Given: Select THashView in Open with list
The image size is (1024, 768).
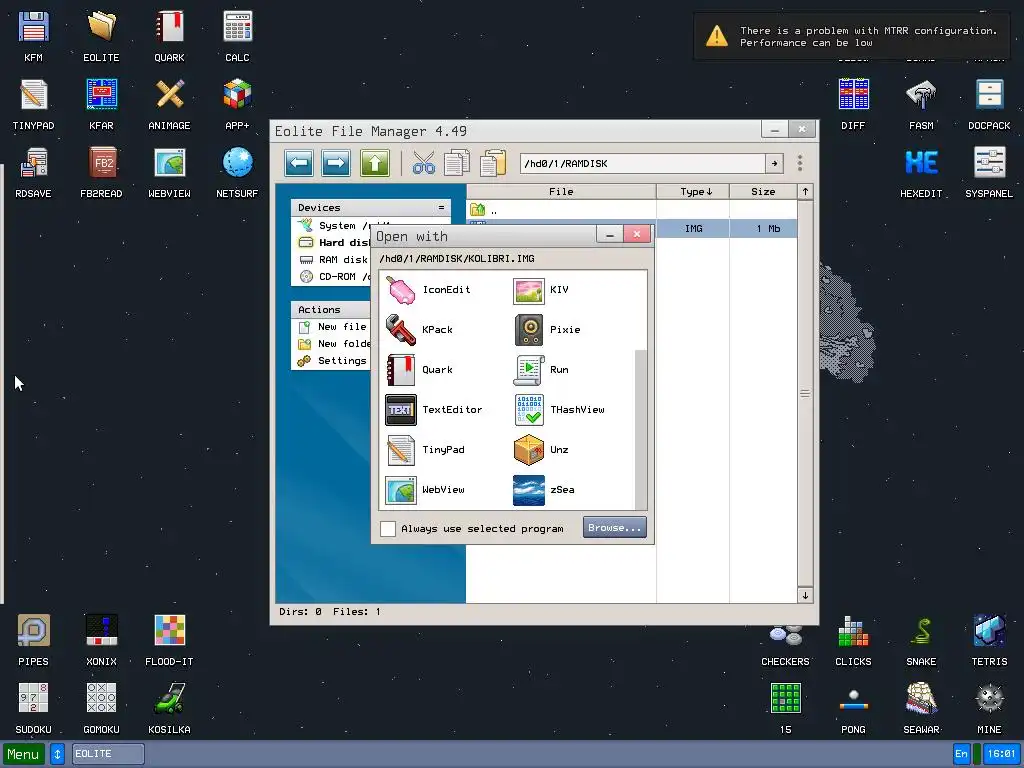Looking at the screenshot, I should tap(559, 409).
